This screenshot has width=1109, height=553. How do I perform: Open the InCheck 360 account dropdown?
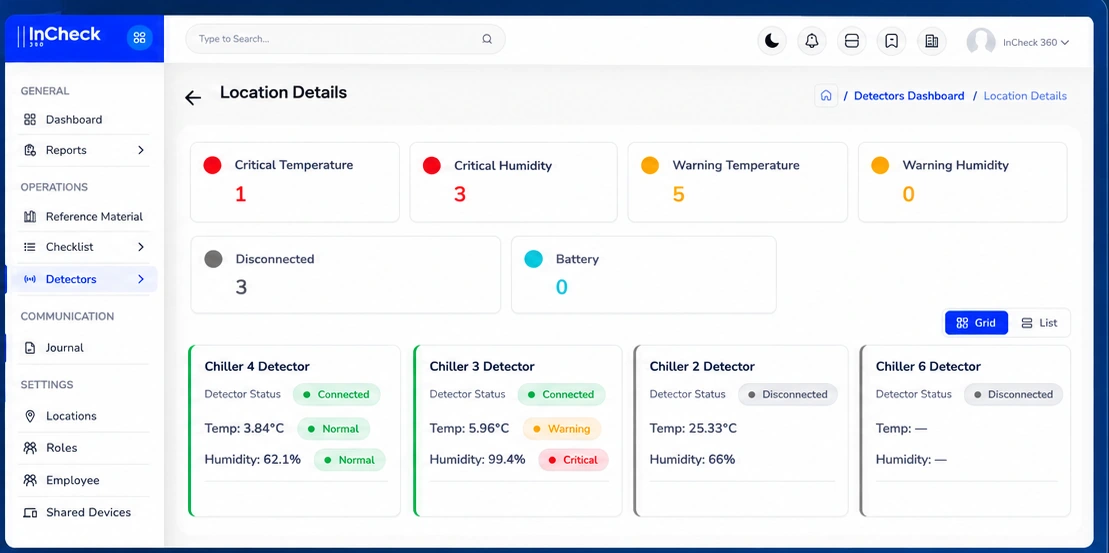[1036, 42]
